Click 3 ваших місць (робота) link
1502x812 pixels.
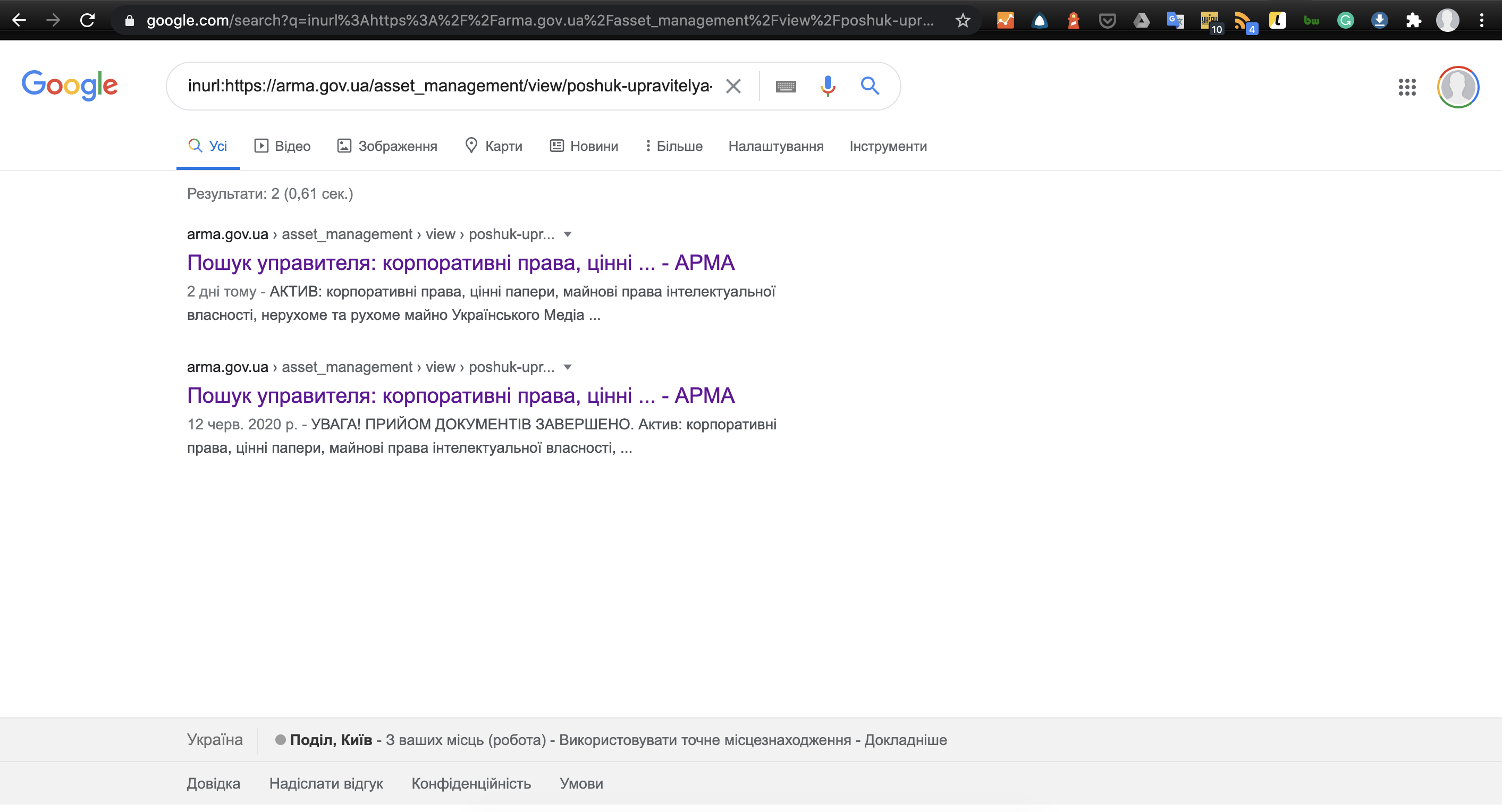466,740
